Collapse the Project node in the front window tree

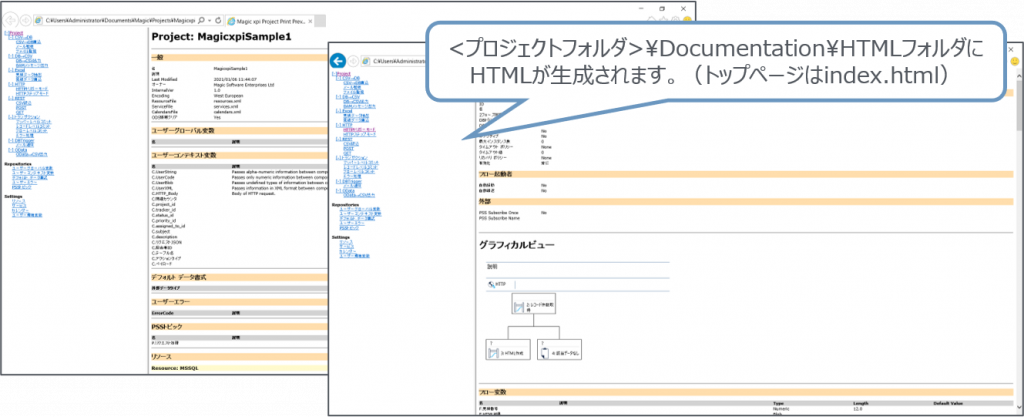click(332, 74)
